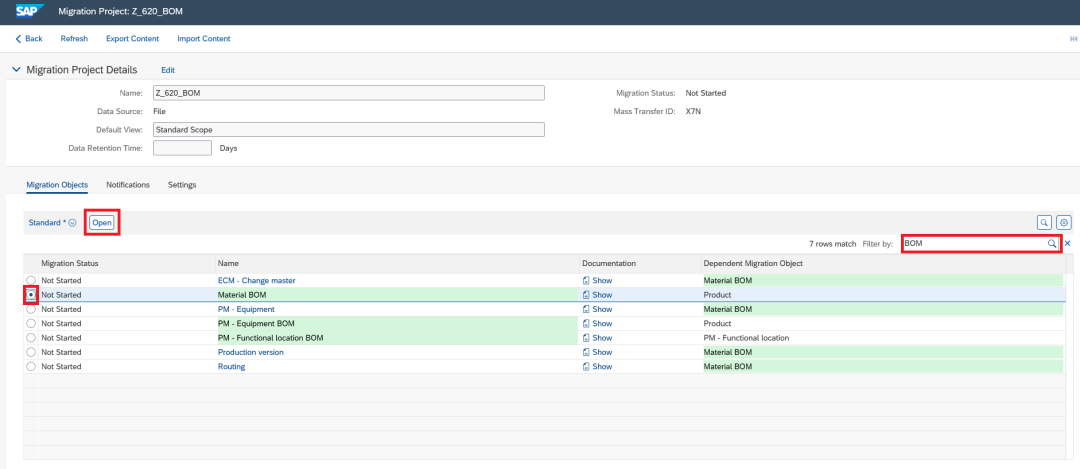Click the PM - Functional location dependent cell
The height and width of the screenshot is (469, 1080).
(883, 338)
